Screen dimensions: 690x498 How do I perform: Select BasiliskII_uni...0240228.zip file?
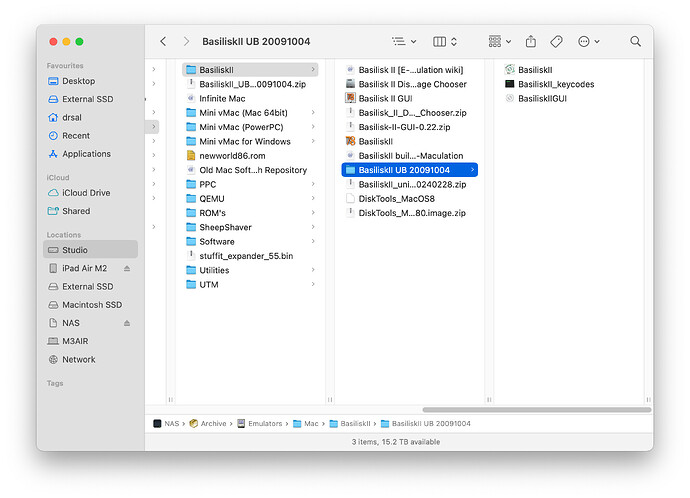tap(410, 184)
